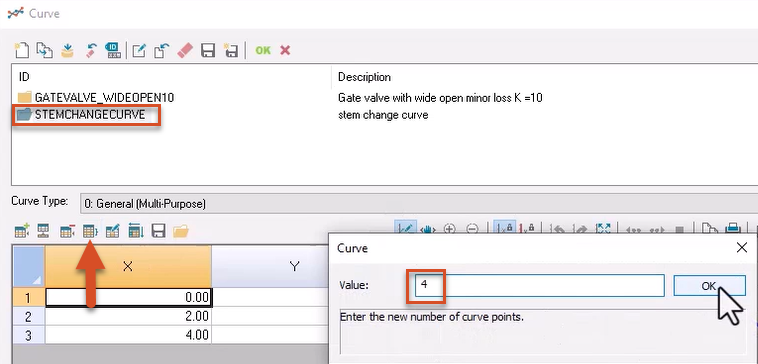The image size is (758, 364).
Task: Toggle the graph pan hand tool
Action: [428, 229]
